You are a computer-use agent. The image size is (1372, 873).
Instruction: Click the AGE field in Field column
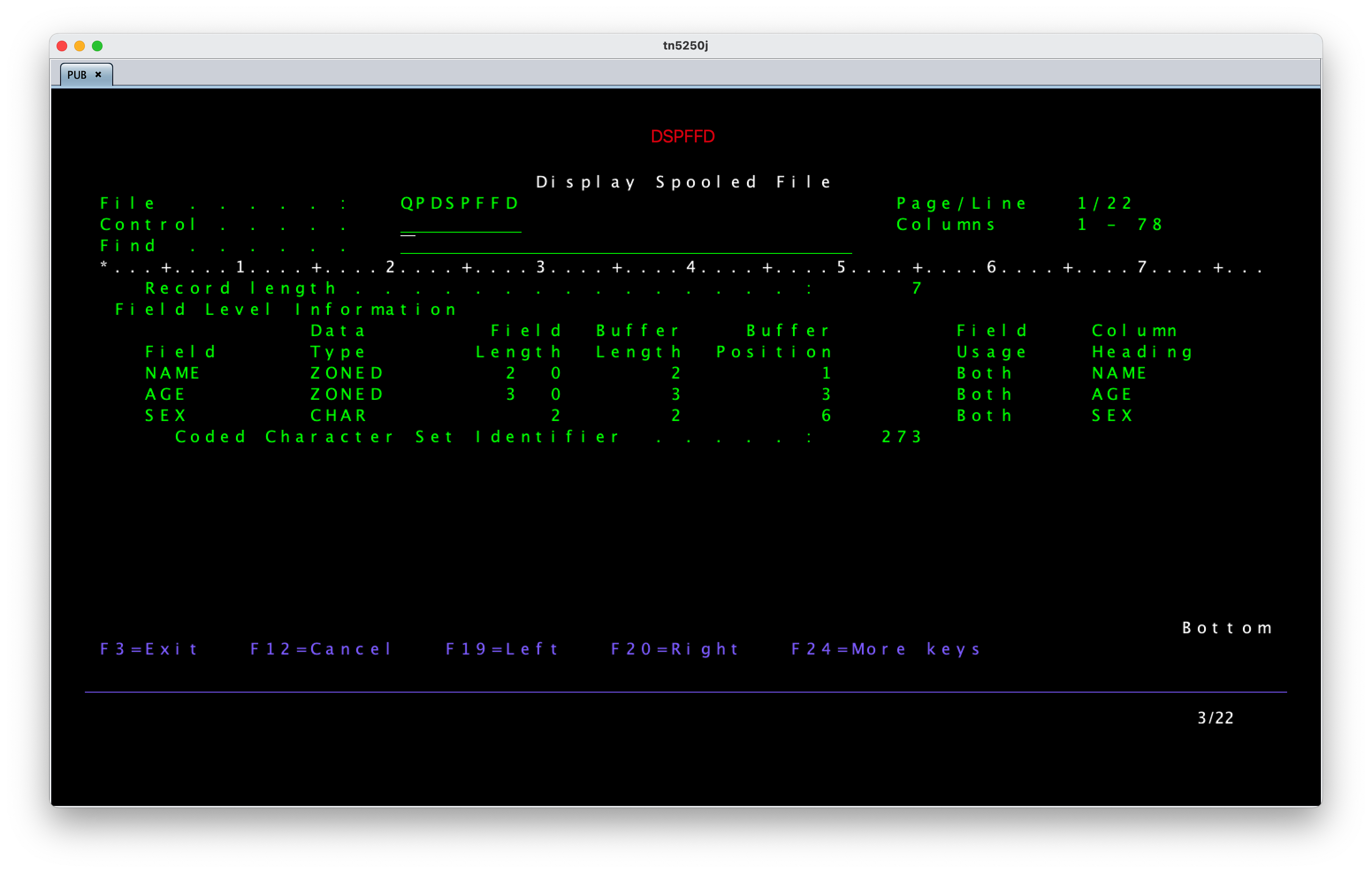(x=165, y=394)
